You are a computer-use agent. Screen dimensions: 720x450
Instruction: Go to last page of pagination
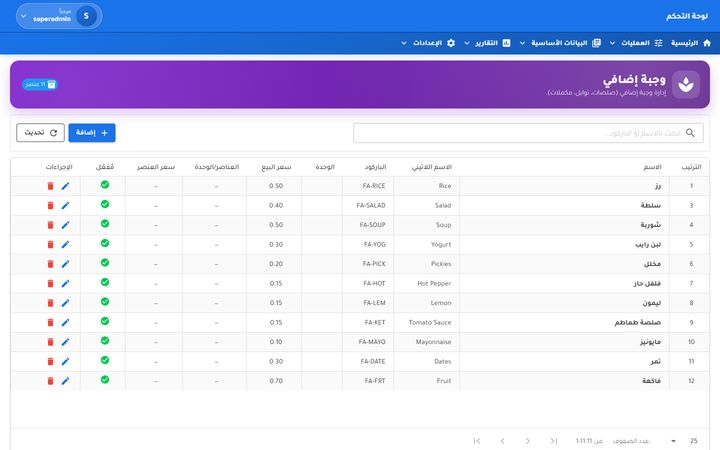[x=477, y=441]
